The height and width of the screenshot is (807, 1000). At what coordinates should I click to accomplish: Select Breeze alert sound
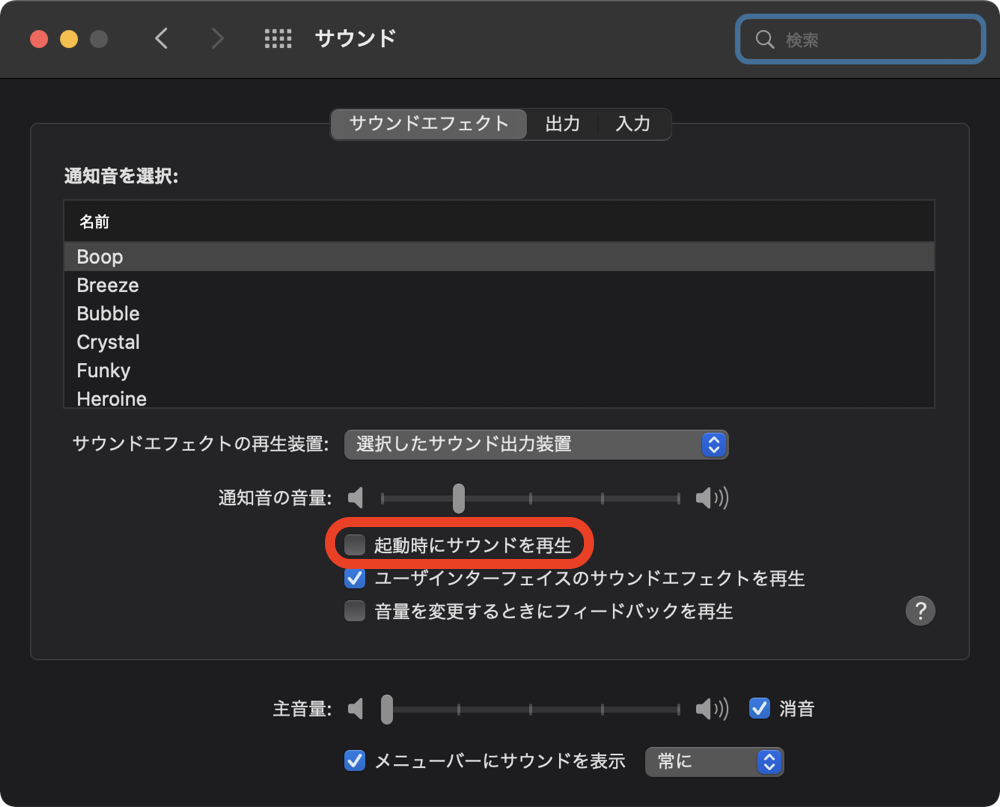point(499,285)
